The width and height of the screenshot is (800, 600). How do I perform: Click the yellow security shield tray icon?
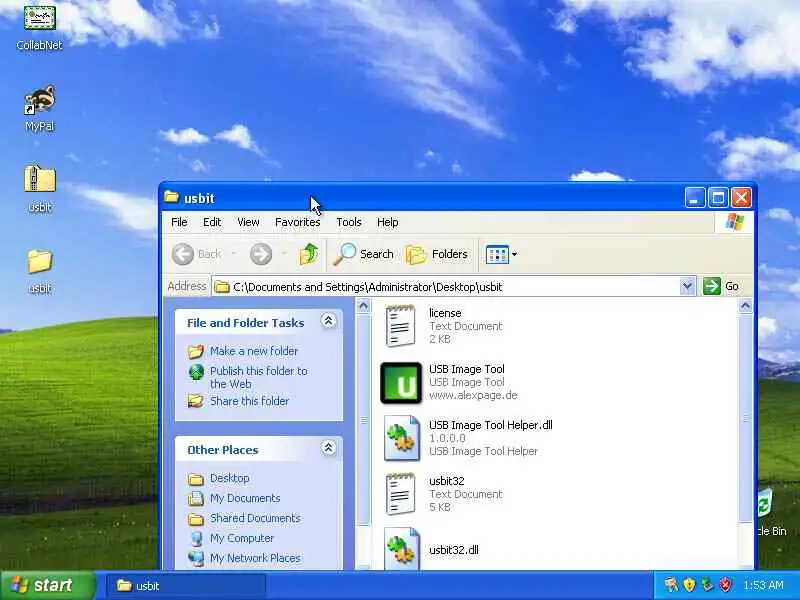(x=689, y=585)
